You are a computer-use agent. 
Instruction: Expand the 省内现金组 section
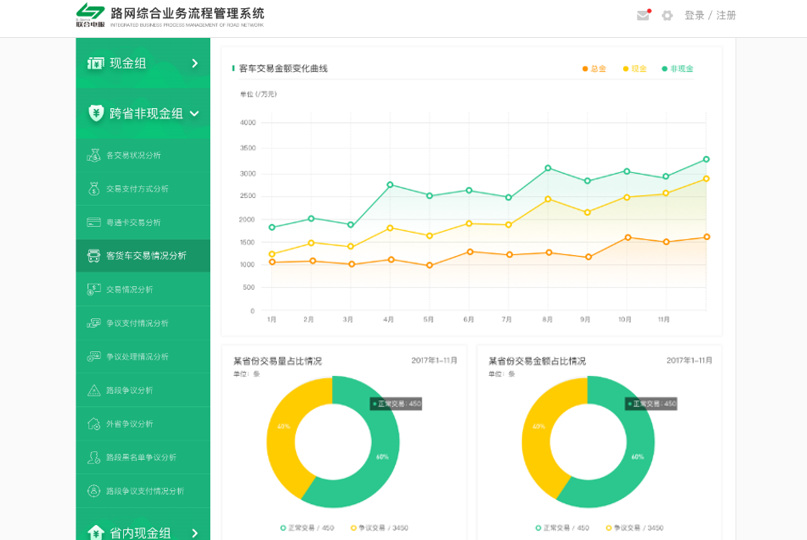pyautogui.click(x=143, y=530)
